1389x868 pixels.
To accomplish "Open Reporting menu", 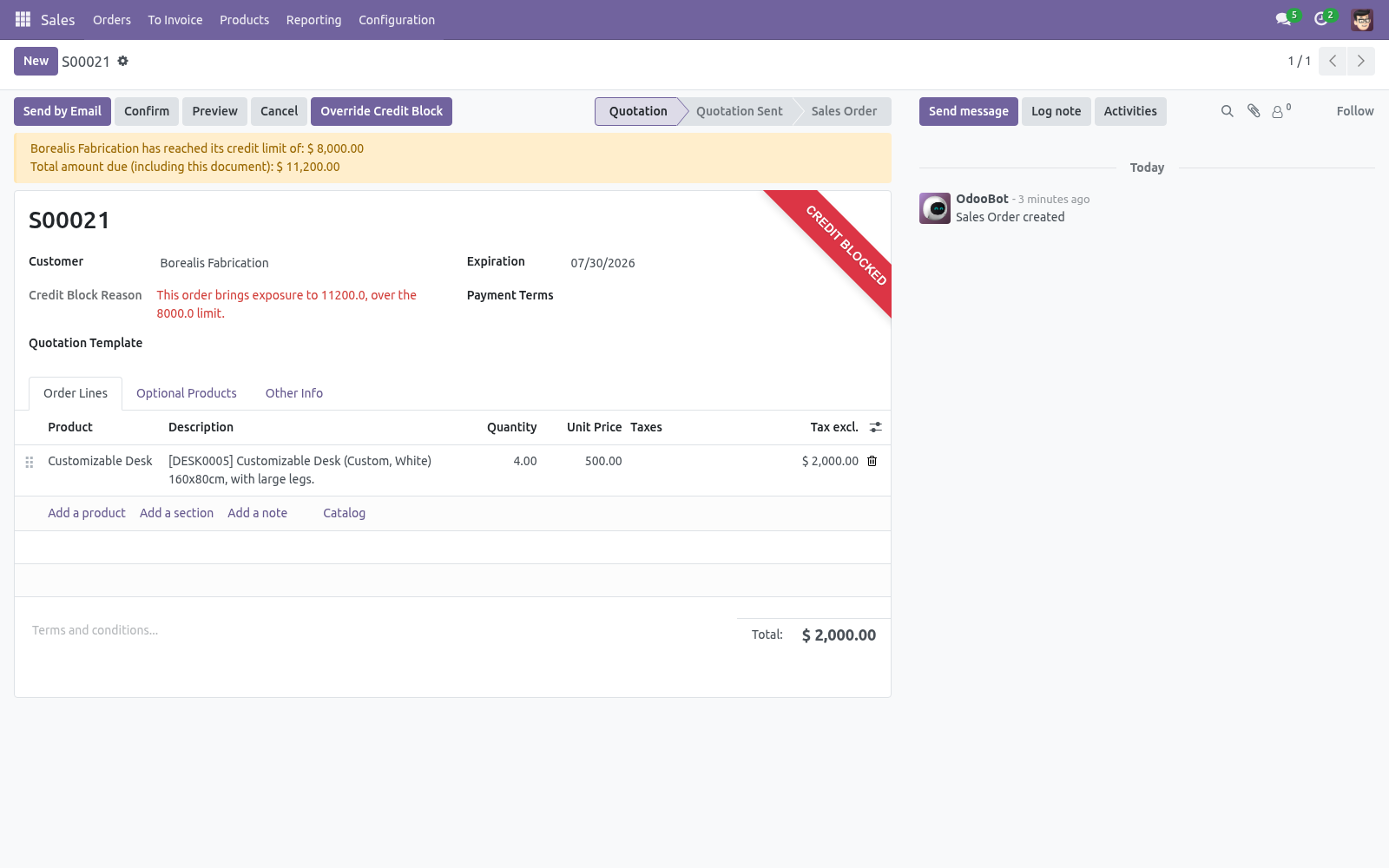I will [313, 19].
